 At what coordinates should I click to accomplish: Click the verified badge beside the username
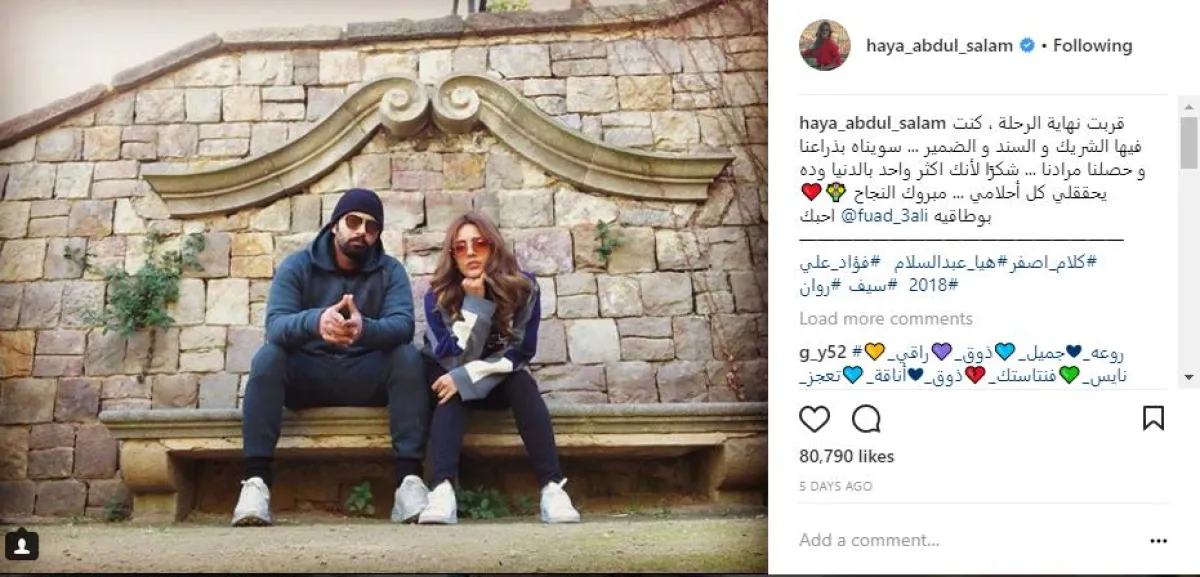1025,46
